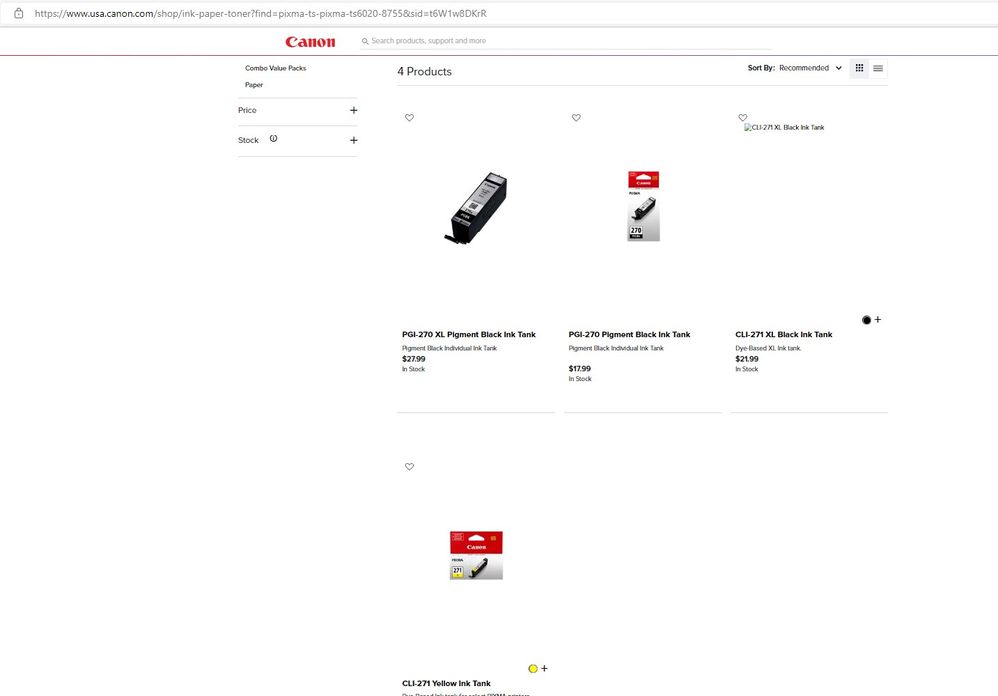This screenshot has height=696, width=998.
Task: Click the search magnifier icon
Action: tap(364, 41)
